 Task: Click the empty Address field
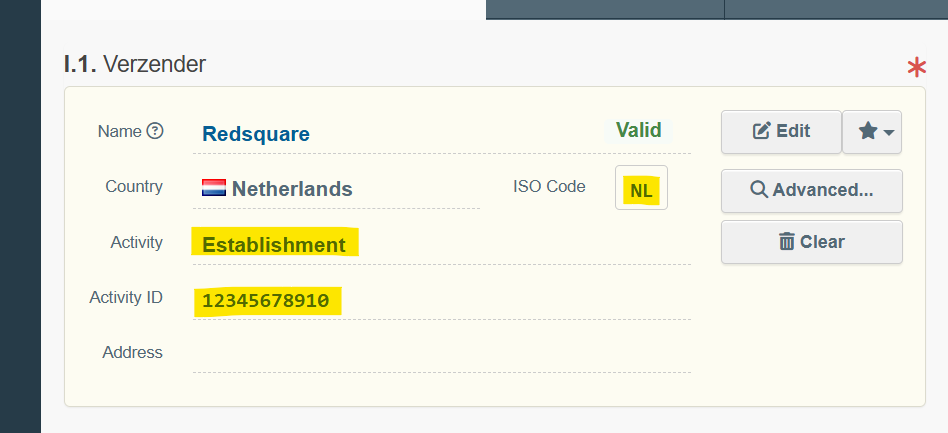[440, 353]
